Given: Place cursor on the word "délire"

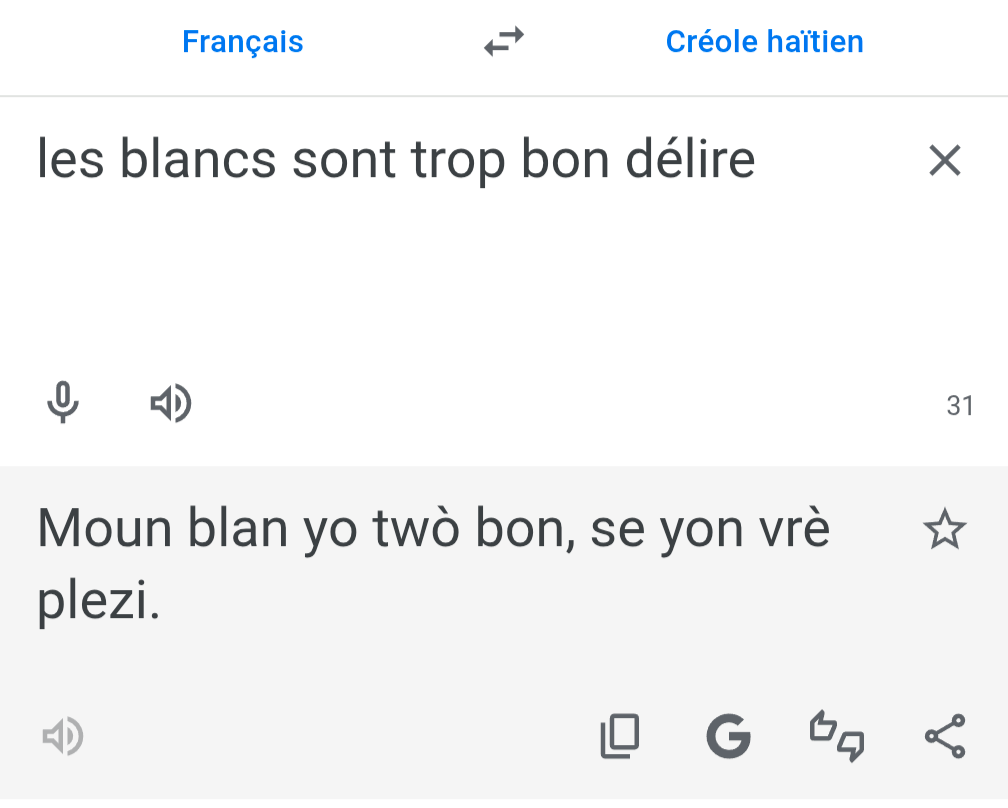Looking at the screenshot, I should coord(690,160).
